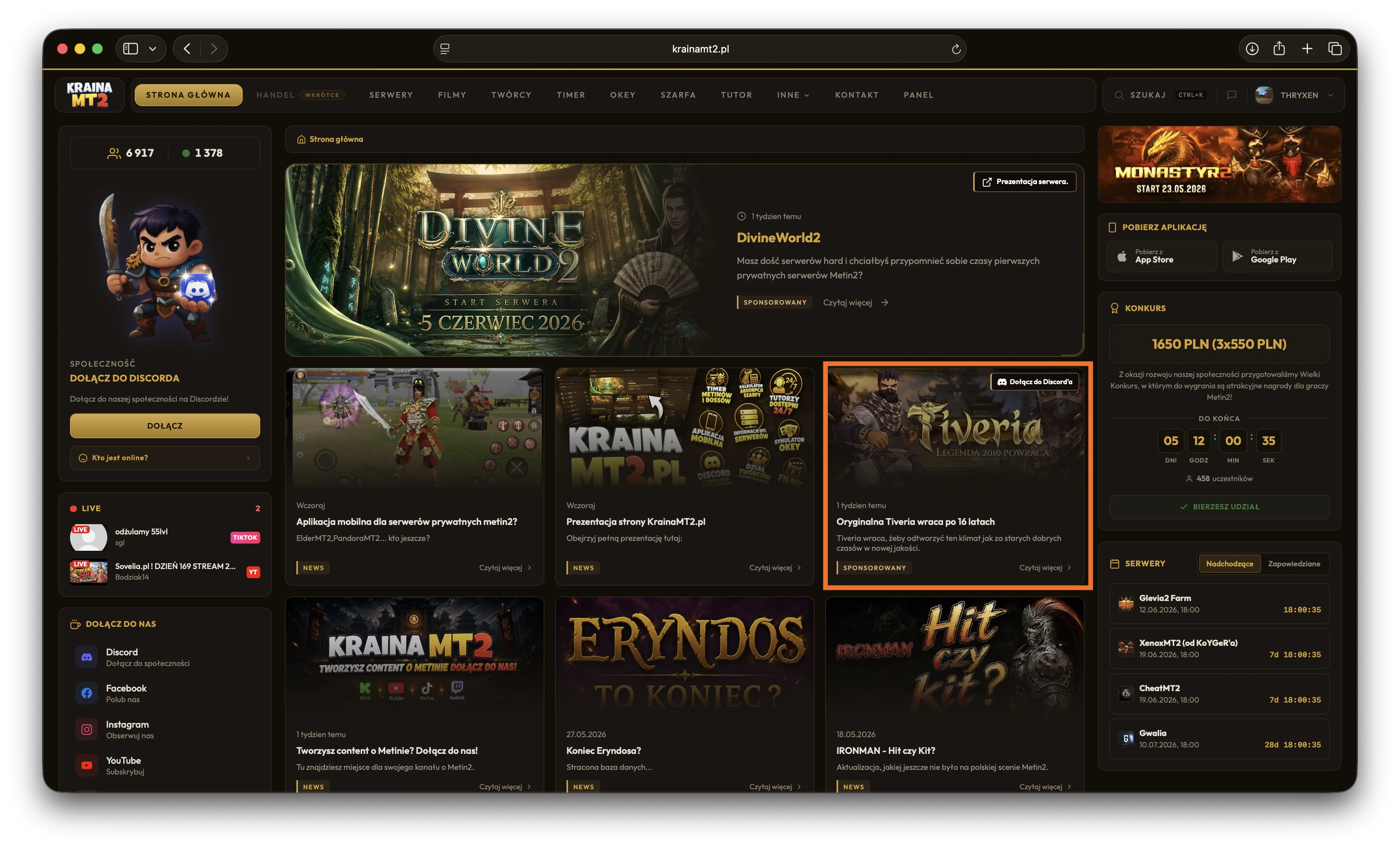Read more on Oryginalna Tiveria article
The height and width of the screenshot is (849, 1400).
(1045, 567)
